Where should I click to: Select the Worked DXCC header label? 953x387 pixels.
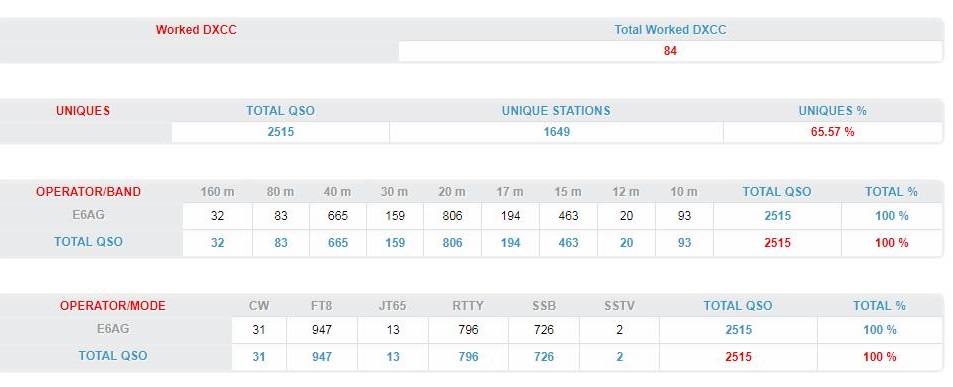tap(196, 30)
